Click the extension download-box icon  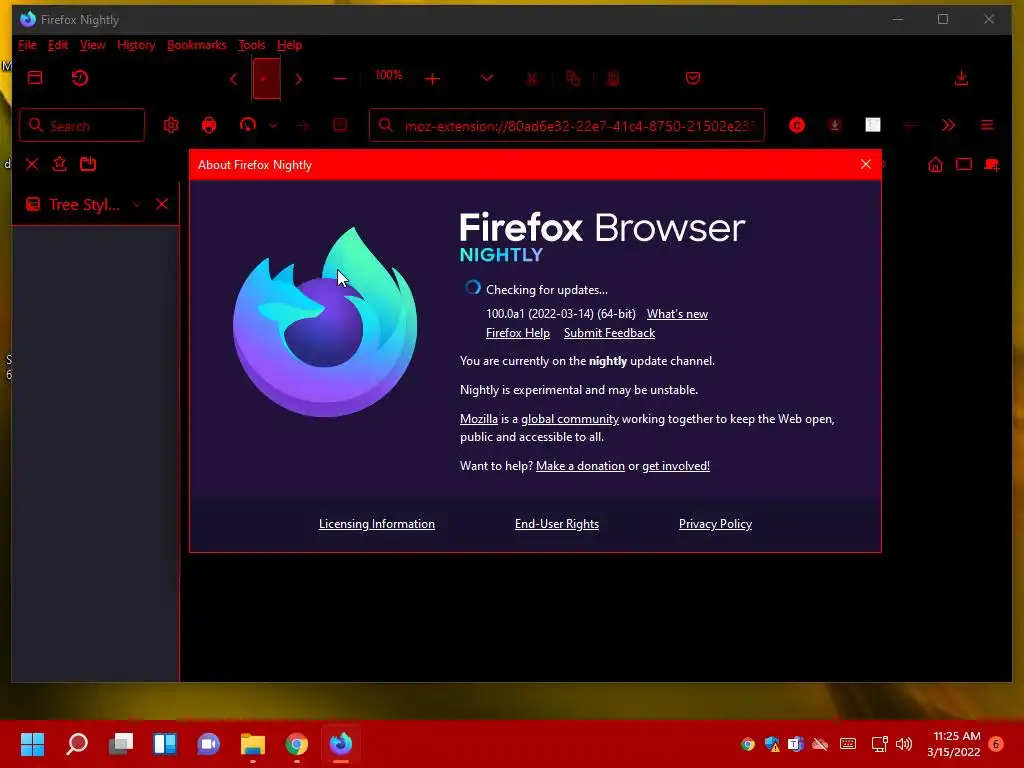point(835,125)
